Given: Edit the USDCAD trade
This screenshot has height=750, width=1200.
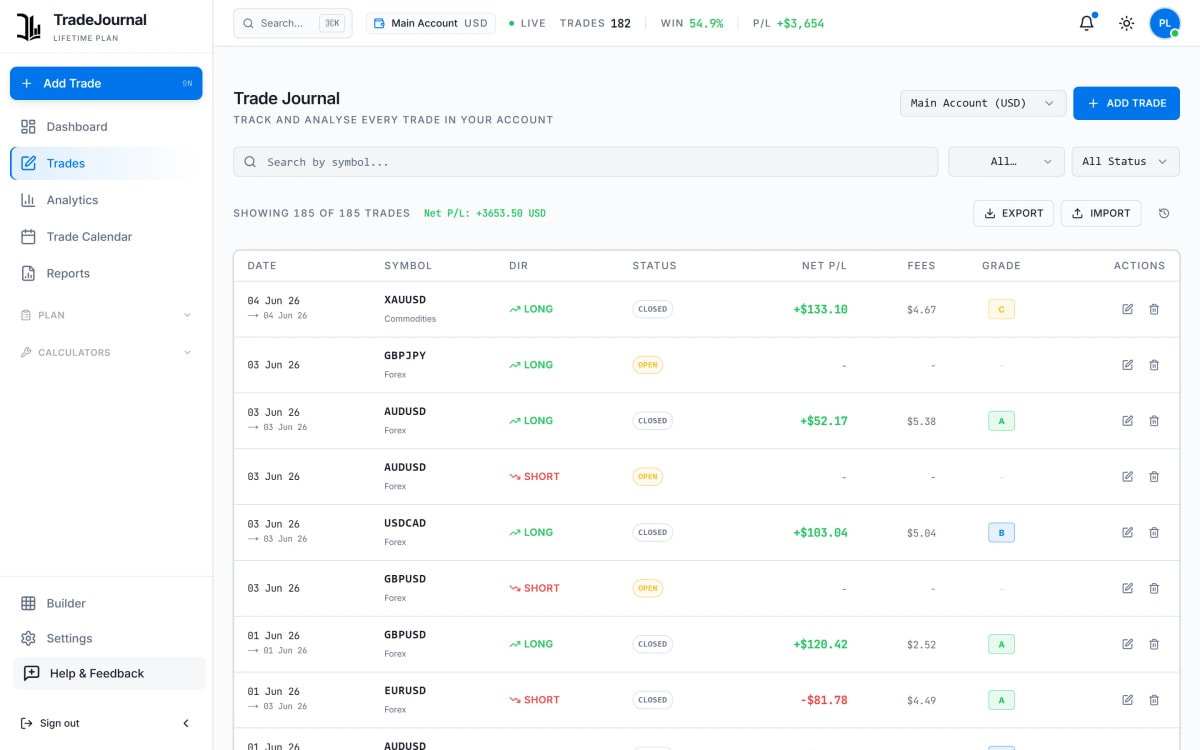Looking at the screenshot, I should coord(1128,533).
